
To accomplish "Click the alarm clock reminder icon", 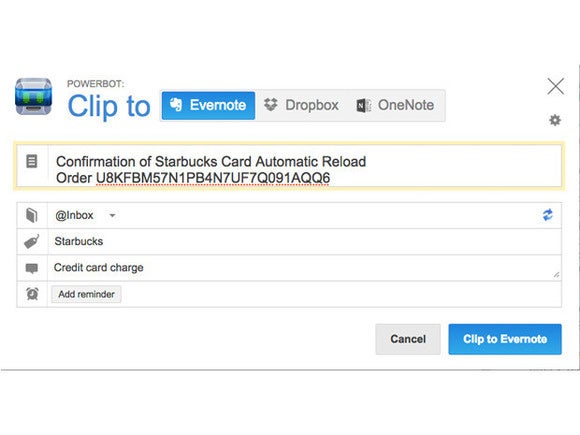I will pos(32,294).
